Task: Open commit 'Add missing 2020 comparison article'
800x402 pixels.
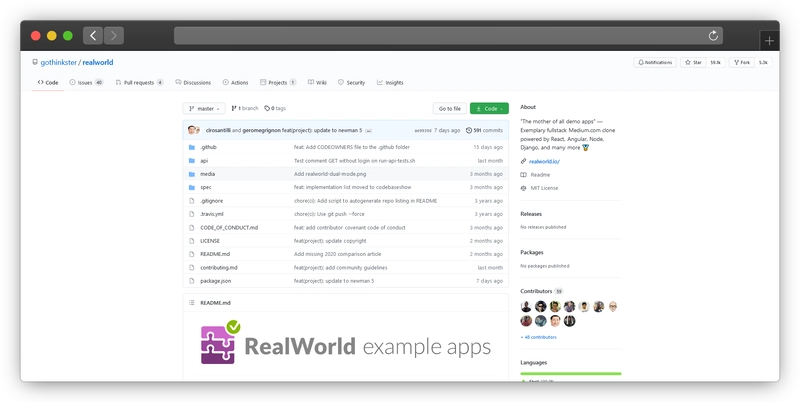Action: click(x=338, y=254)
